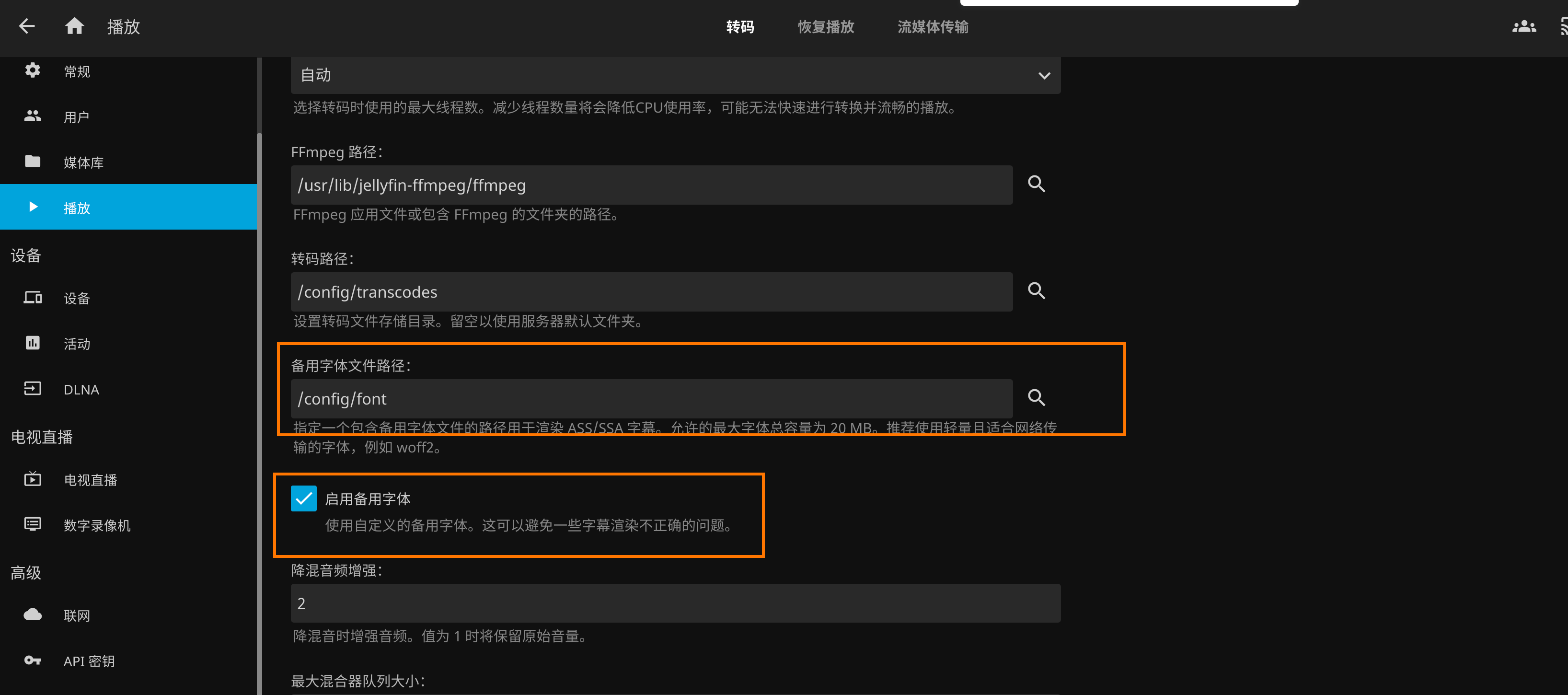Click the search icon beside the fallback font path
1568x695 pixels.
pos(1036,398)
